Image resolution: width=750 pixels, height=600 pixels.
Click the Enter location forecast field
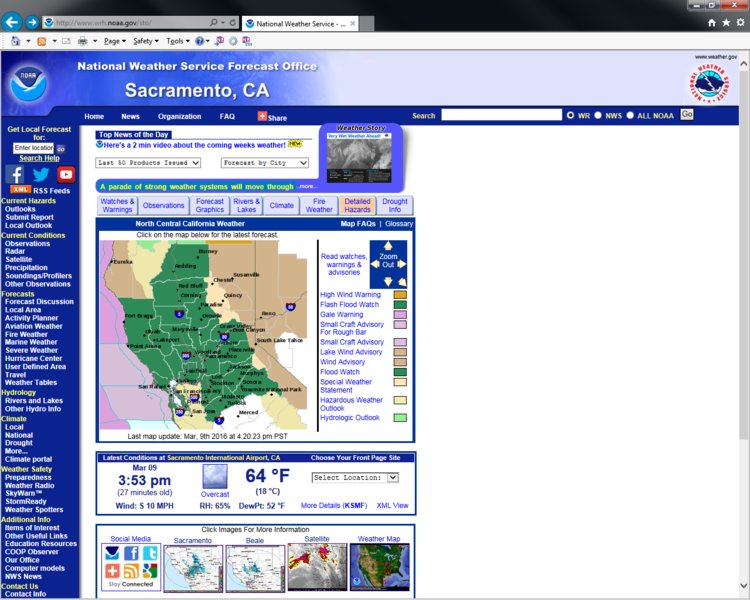click(33, 148)
